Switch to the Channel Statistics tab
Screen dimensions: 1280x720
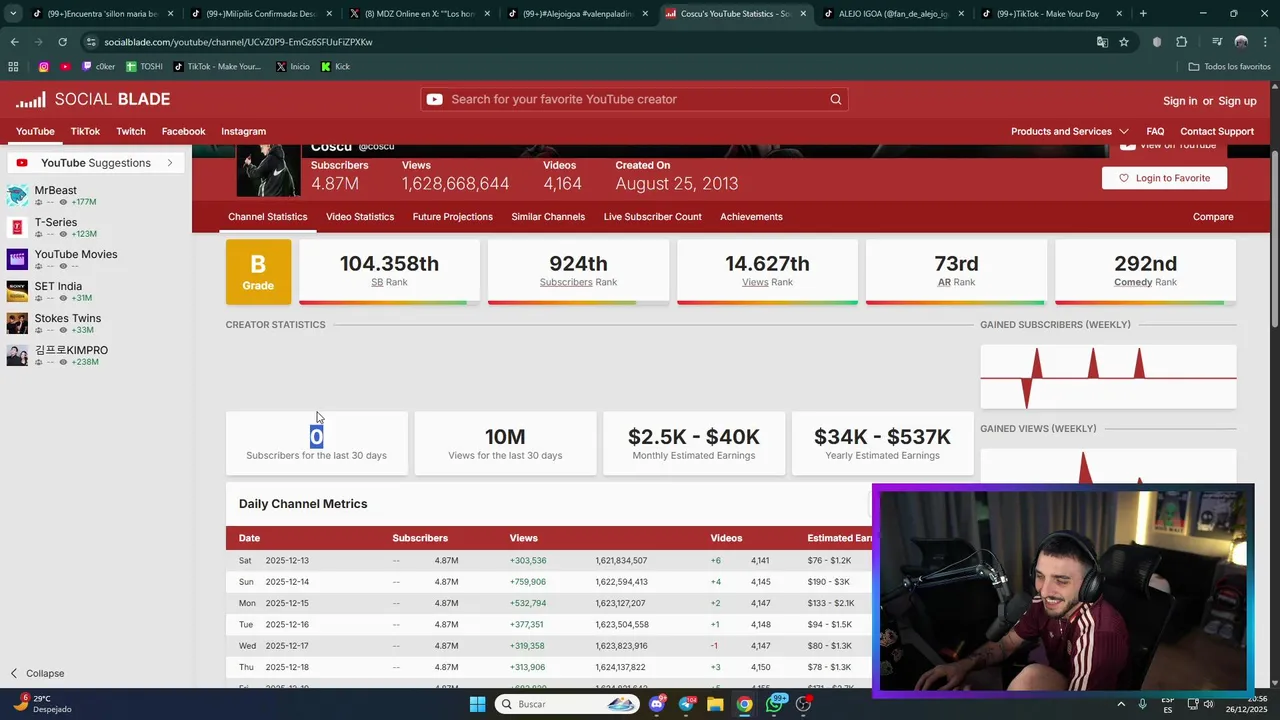267,216
